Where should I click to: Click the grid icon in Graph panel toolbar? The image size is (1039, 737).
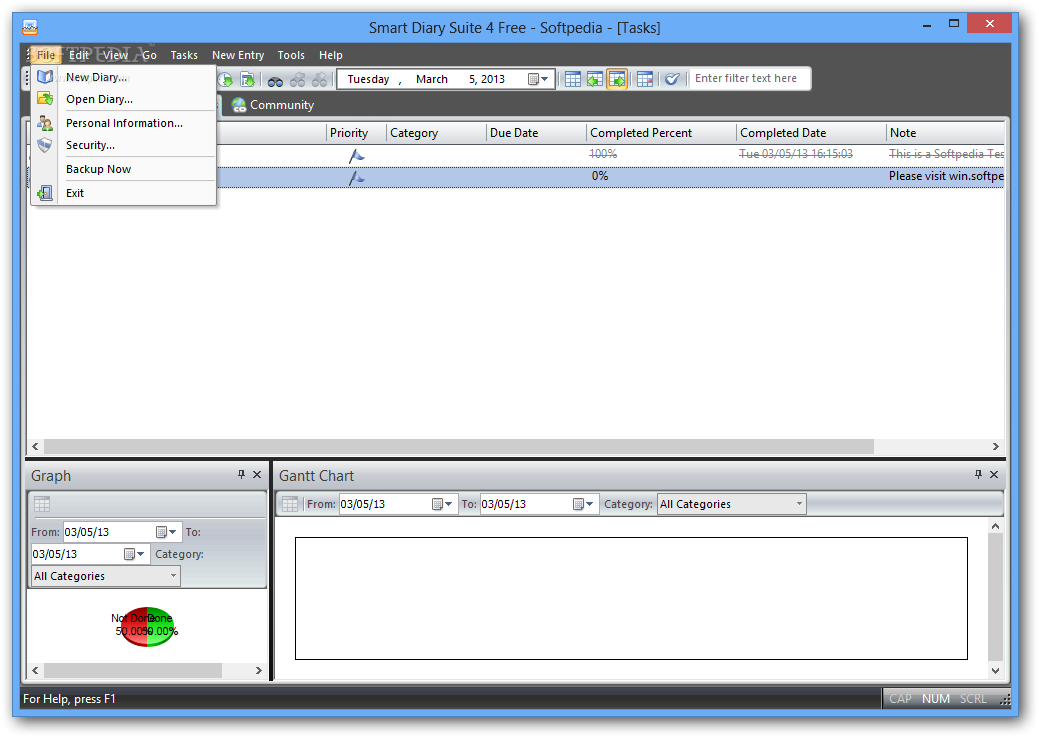click(x=42, y=504)
